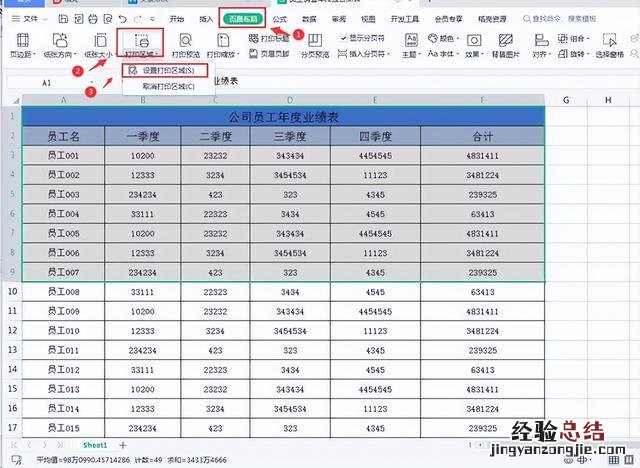Click the 插入分页符 insert page break item
This screenshot has width=640, height=468.
364,53
